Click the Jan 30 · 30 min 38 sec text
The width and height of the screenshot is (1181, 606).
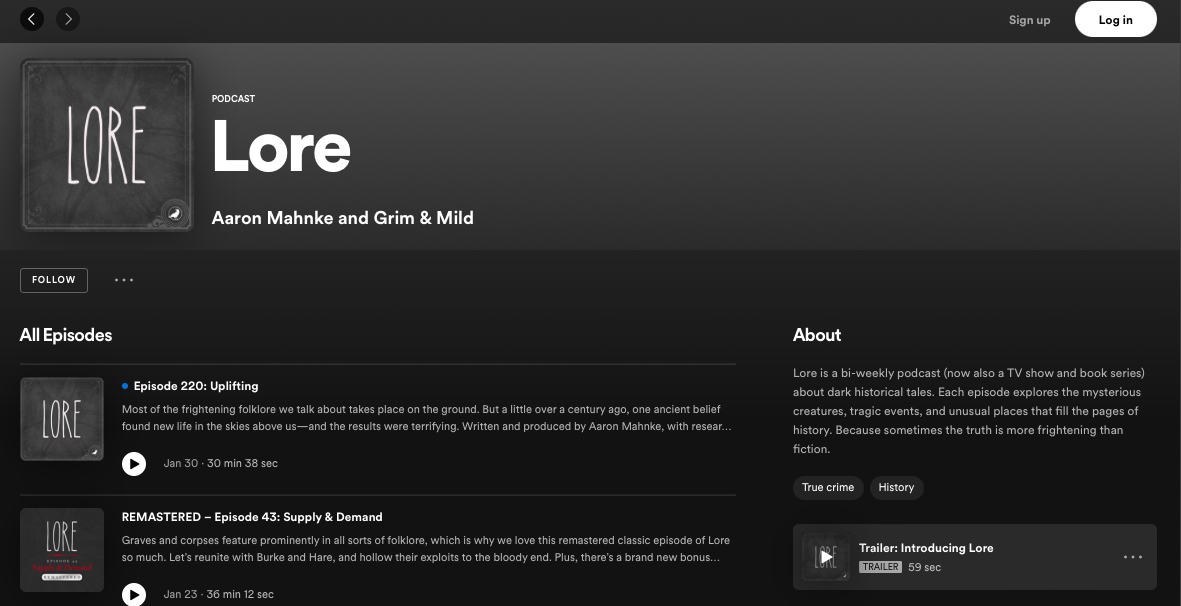pyautogui.click(x=221, y=464)
